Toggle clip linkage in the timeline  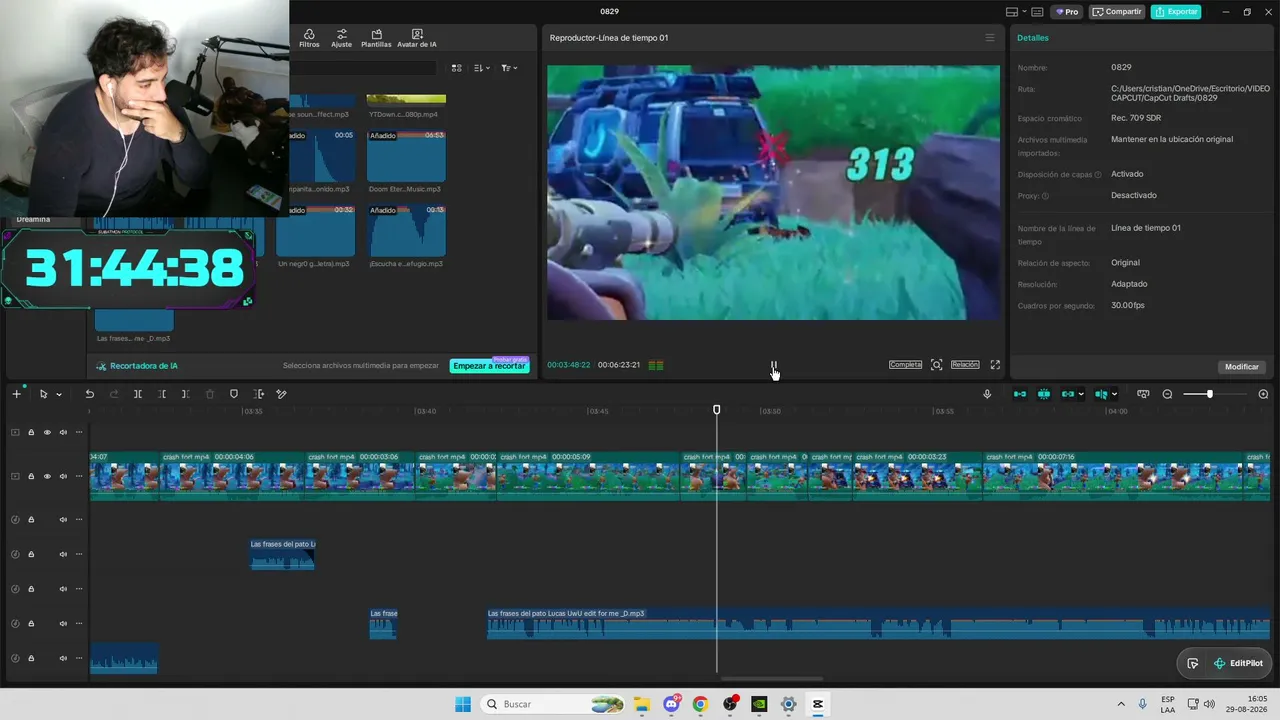click(1068, 394)
